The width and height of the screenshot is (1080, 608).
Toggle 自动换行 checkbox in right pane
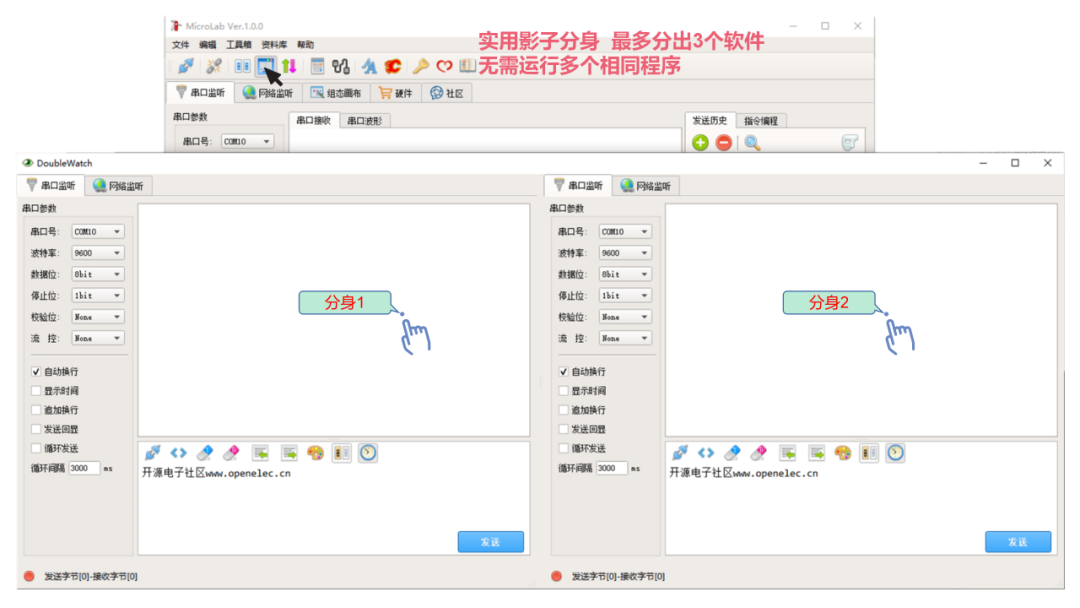pos(563,371)
